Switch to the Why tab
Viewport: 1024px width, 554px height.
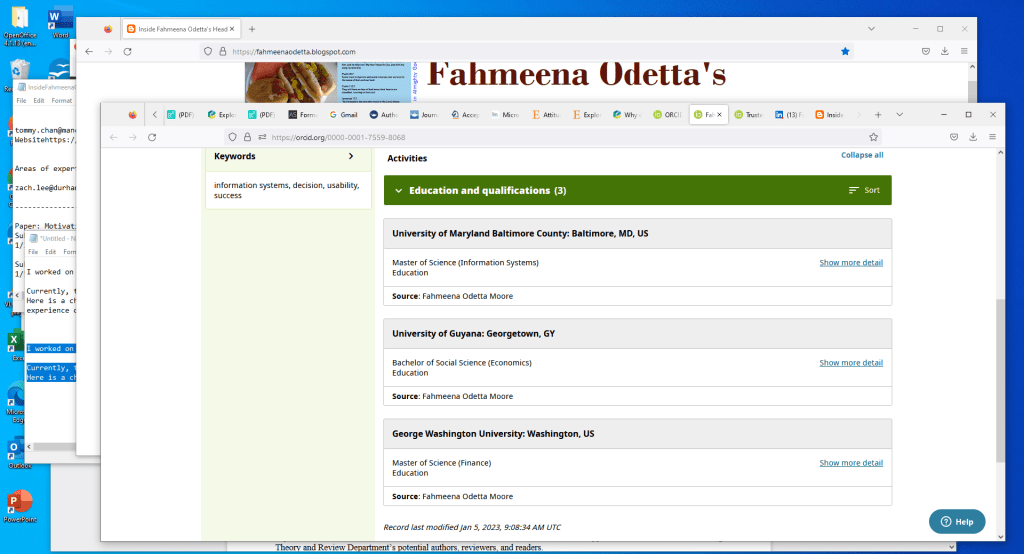626,115
